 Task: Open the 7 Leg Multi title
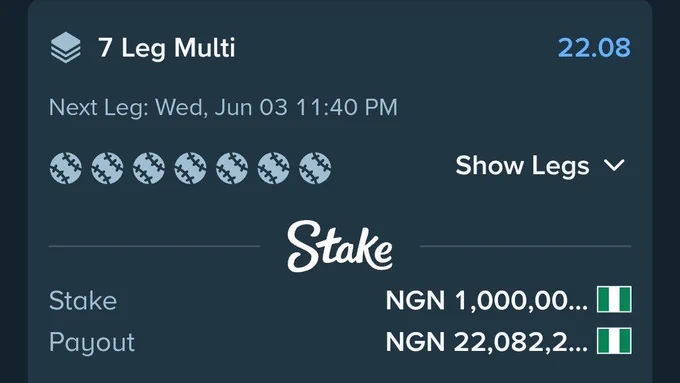tap(167, 48)
